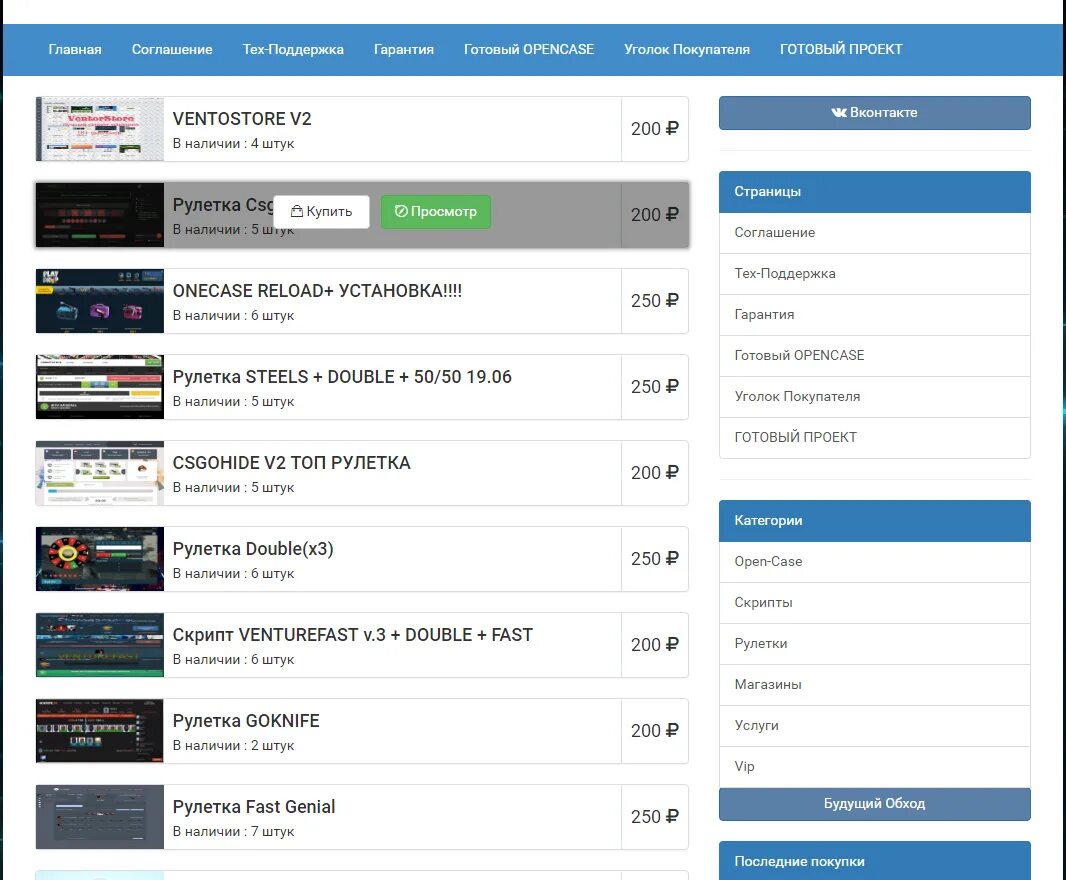Open Рулетка GOKNIFE product thumbnail

pos(100,731)
